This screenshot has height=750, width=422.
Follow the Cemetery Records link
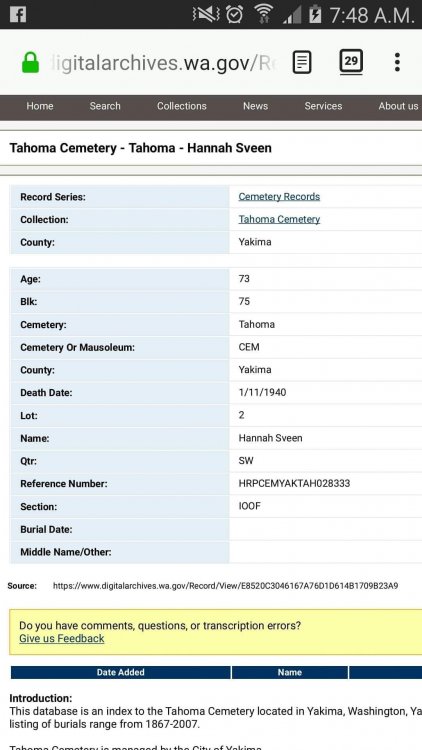(279, 197)
